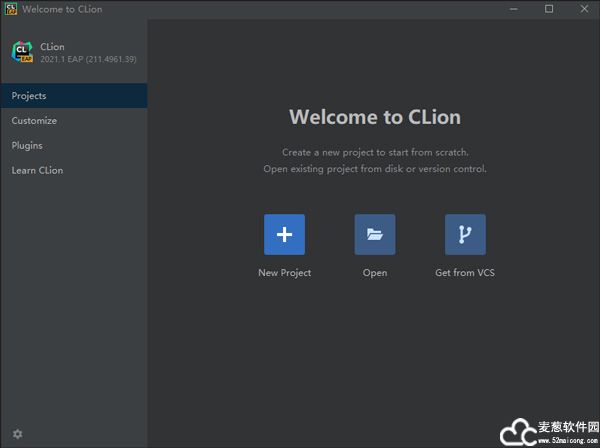Click the New Project plus icon

point(284,235)
